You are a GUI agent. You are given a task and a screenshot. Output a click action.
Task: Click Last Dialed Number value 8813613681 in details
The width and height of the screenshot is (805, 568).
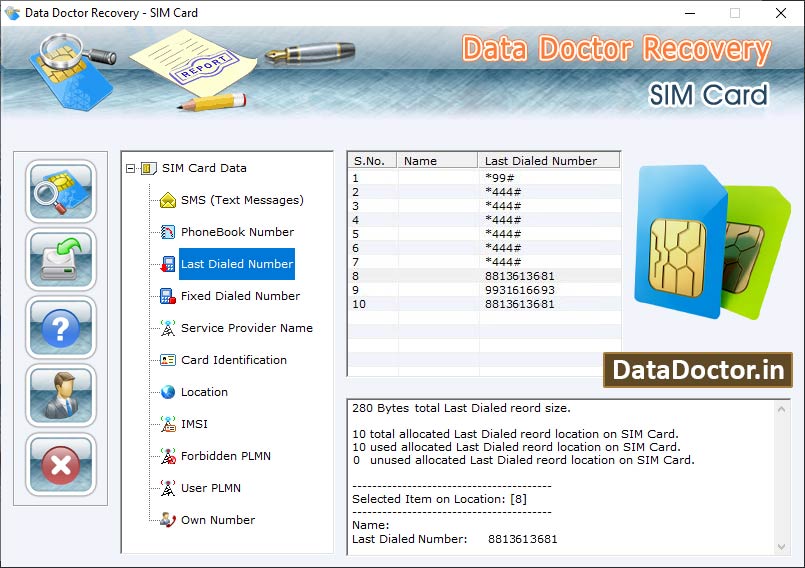point(523,539)
